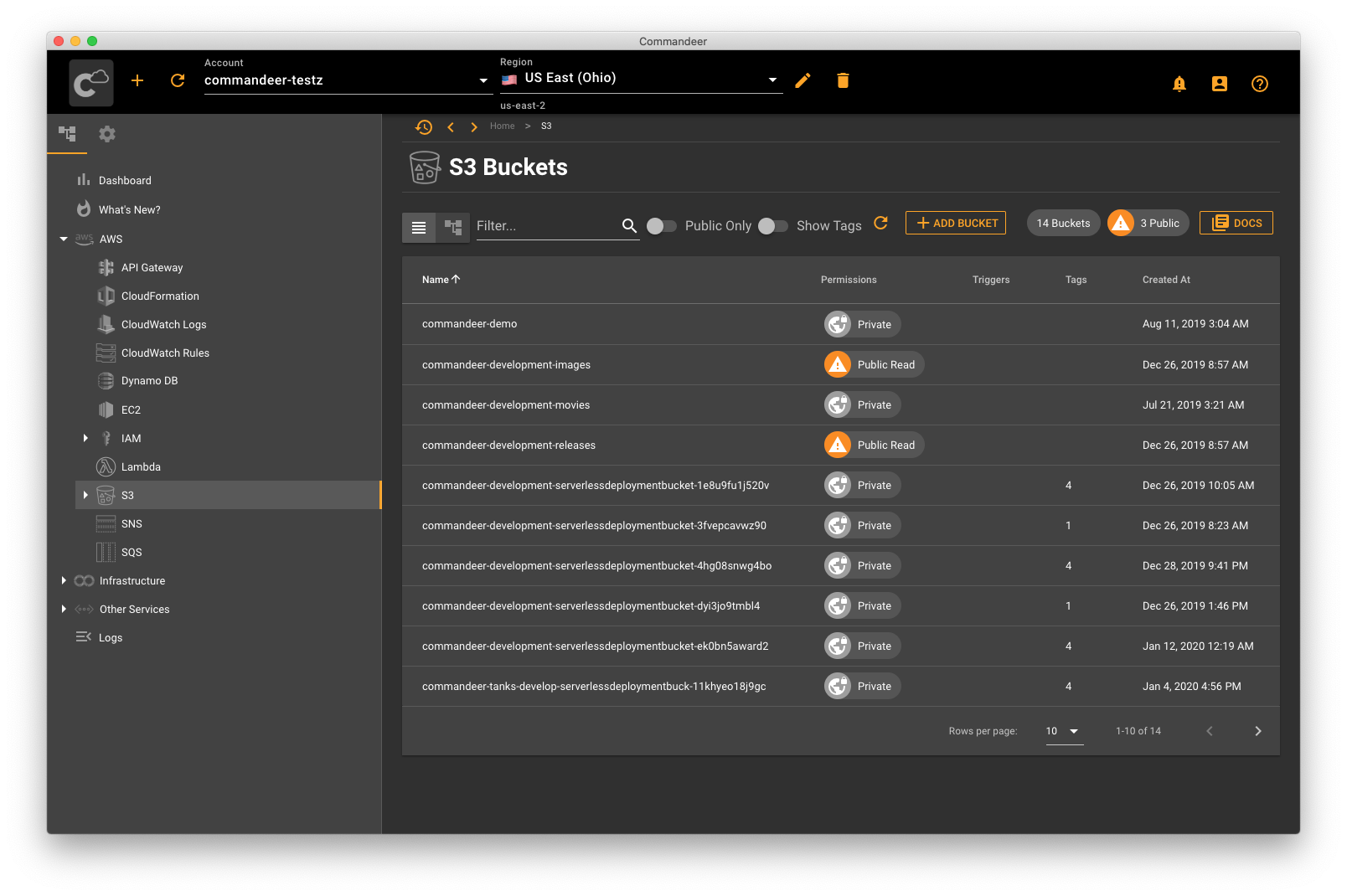Open commandeer-demo bucket

tap(469, 324)
